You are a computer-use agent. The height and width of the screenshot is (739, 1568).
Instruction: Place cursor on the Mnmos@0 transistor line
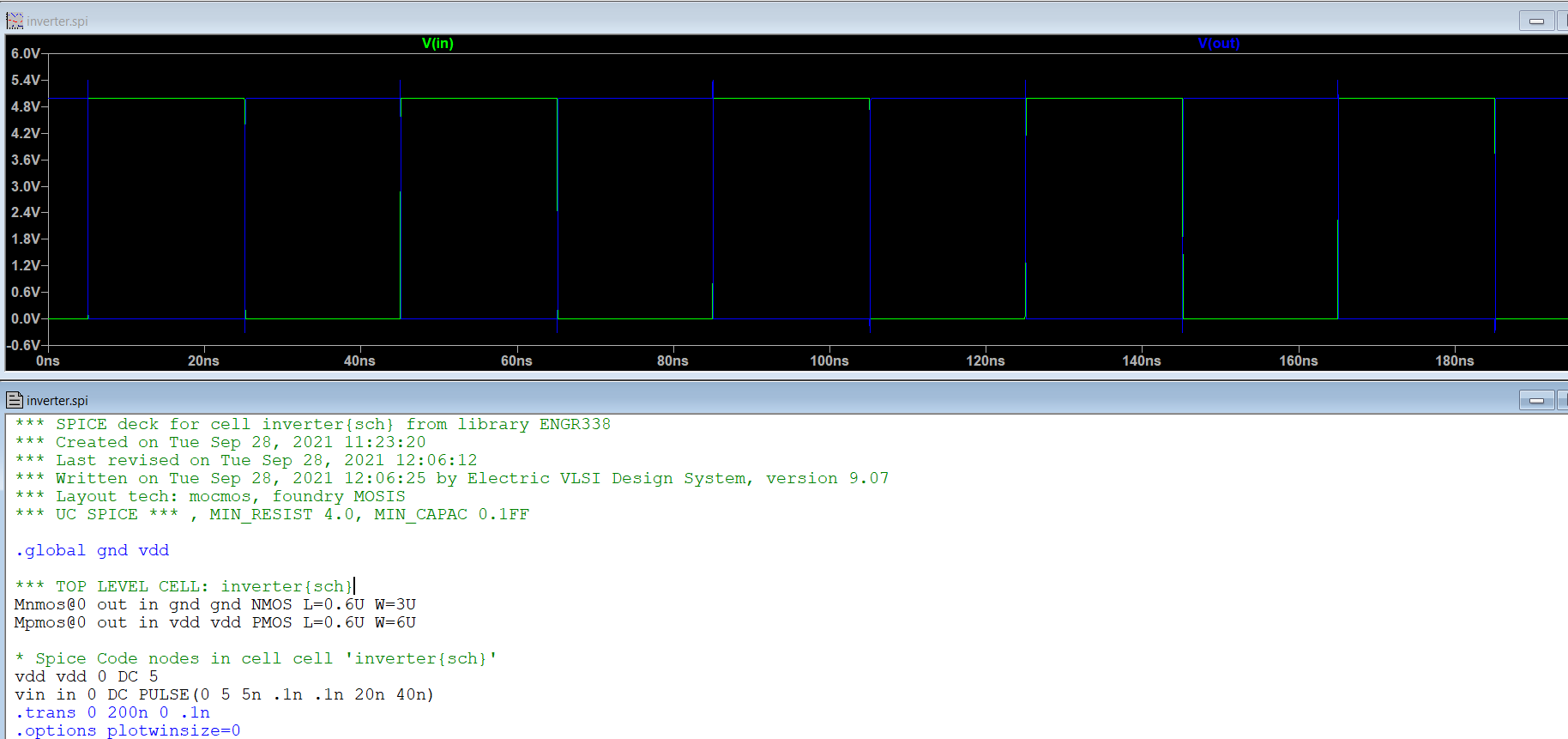(x=214, y=604)
